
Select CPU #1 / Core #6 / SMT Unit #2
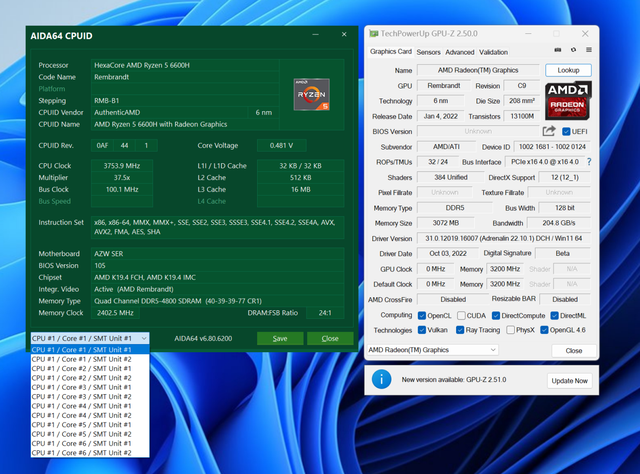tap(90, 453)
